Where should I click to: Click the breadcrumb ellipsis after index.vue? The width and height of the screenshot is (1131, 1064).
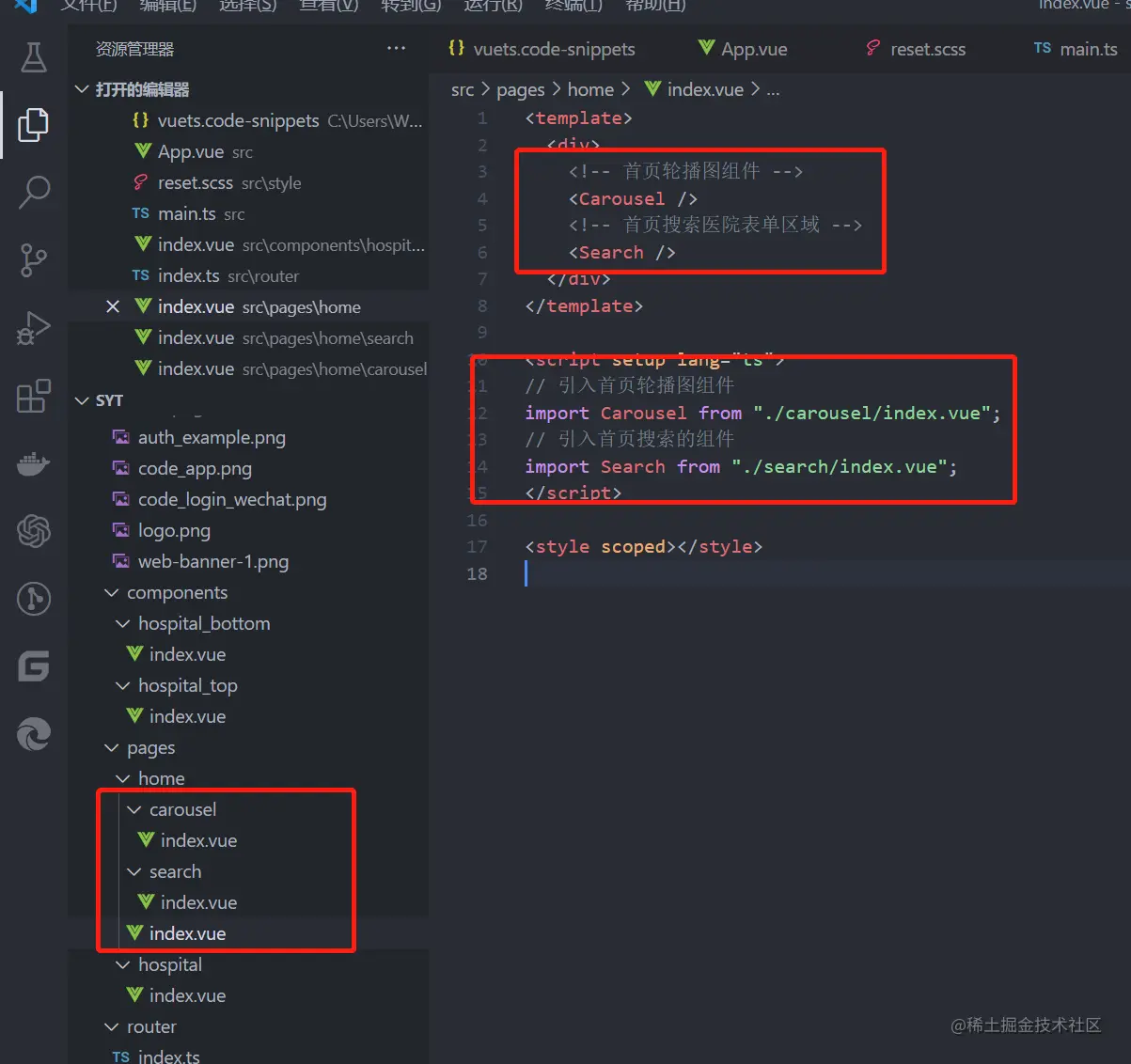773,89
